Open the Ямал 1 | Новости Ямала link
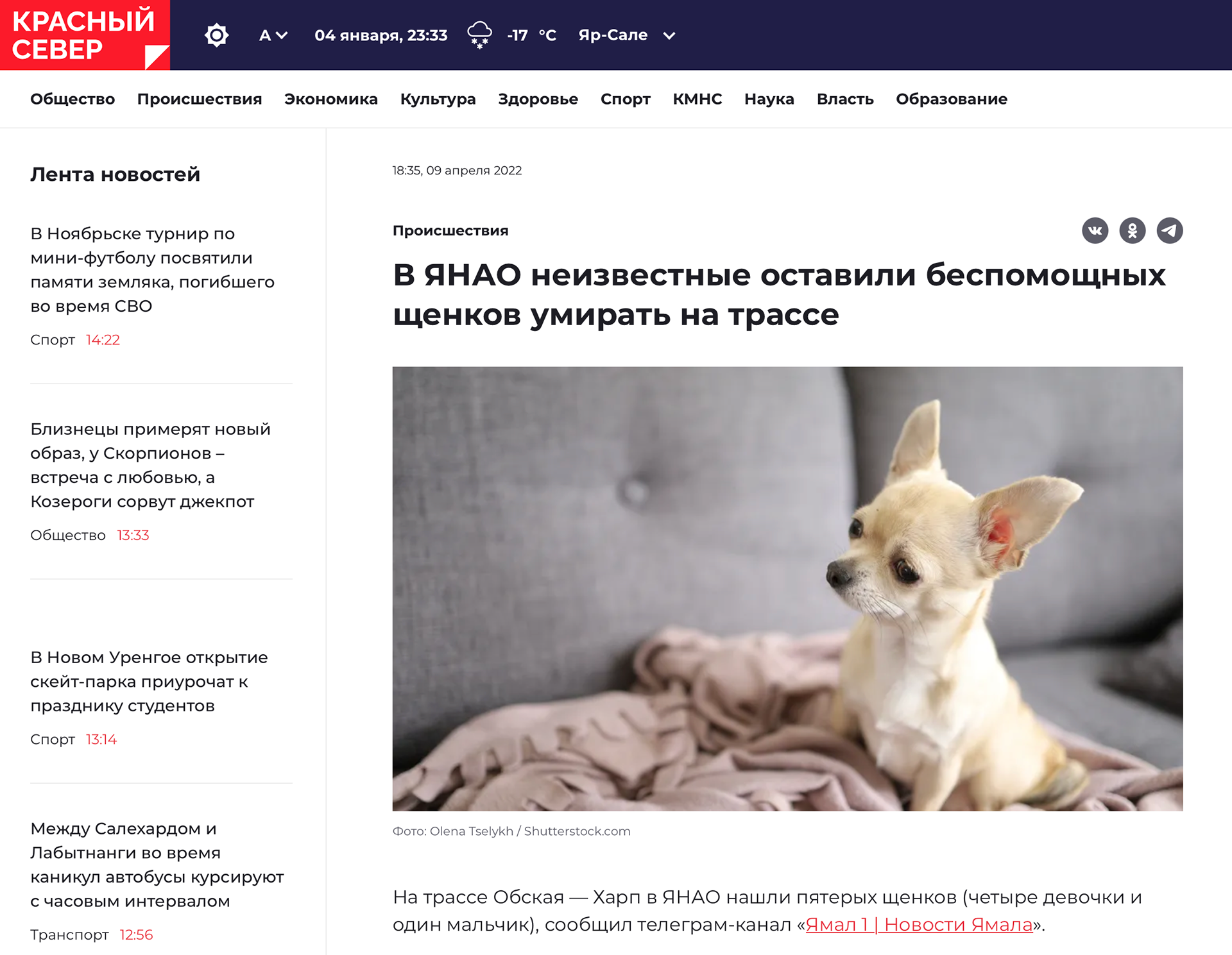This screenshot has height=955, width=1232. (919, 924)
